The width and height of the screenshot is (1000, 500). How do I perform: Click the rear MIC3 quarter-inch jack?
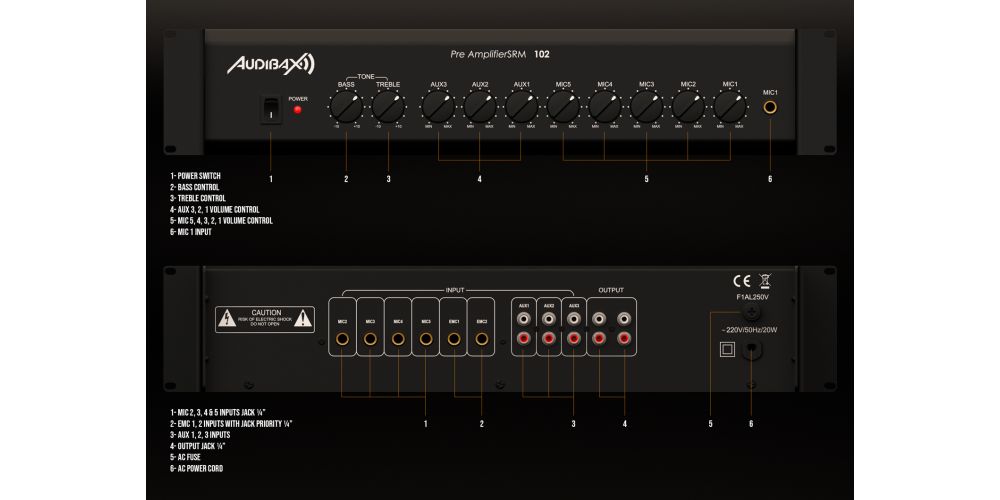click(x=370, y=339)
